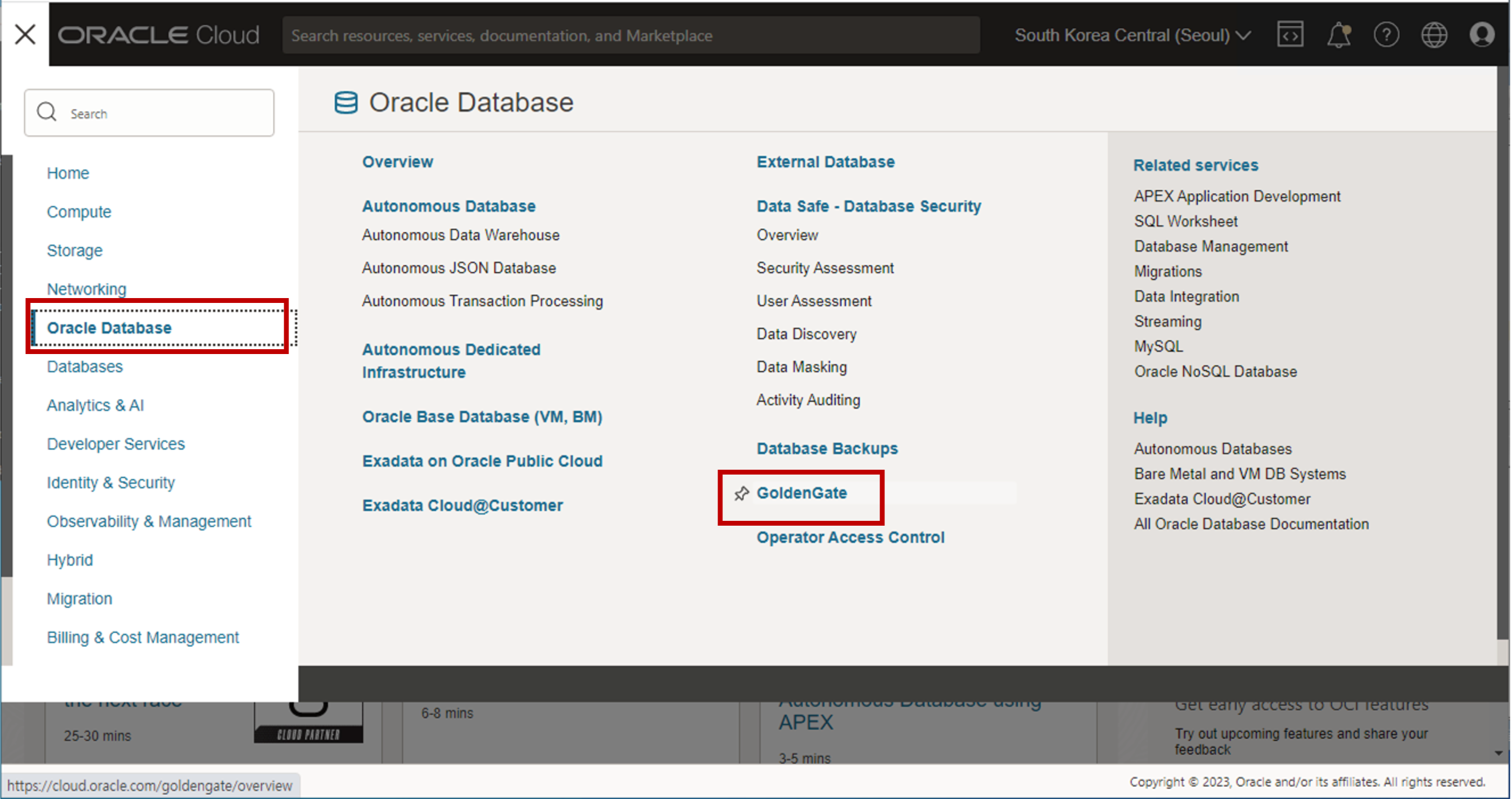Open Security Assessment
Viewport: 1512px width, 799px height.
[825, 268]
